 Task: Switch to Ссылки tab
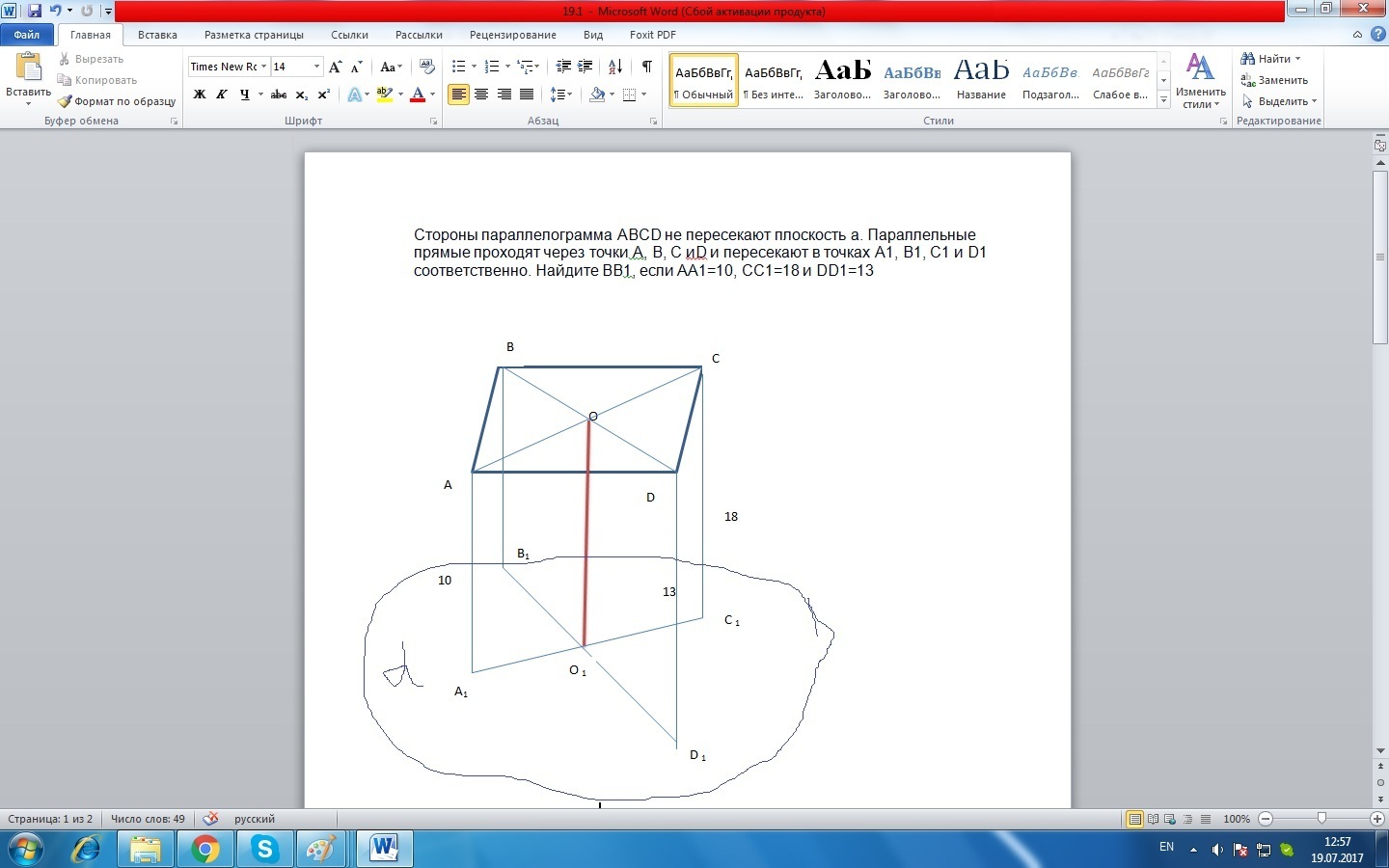349,35
